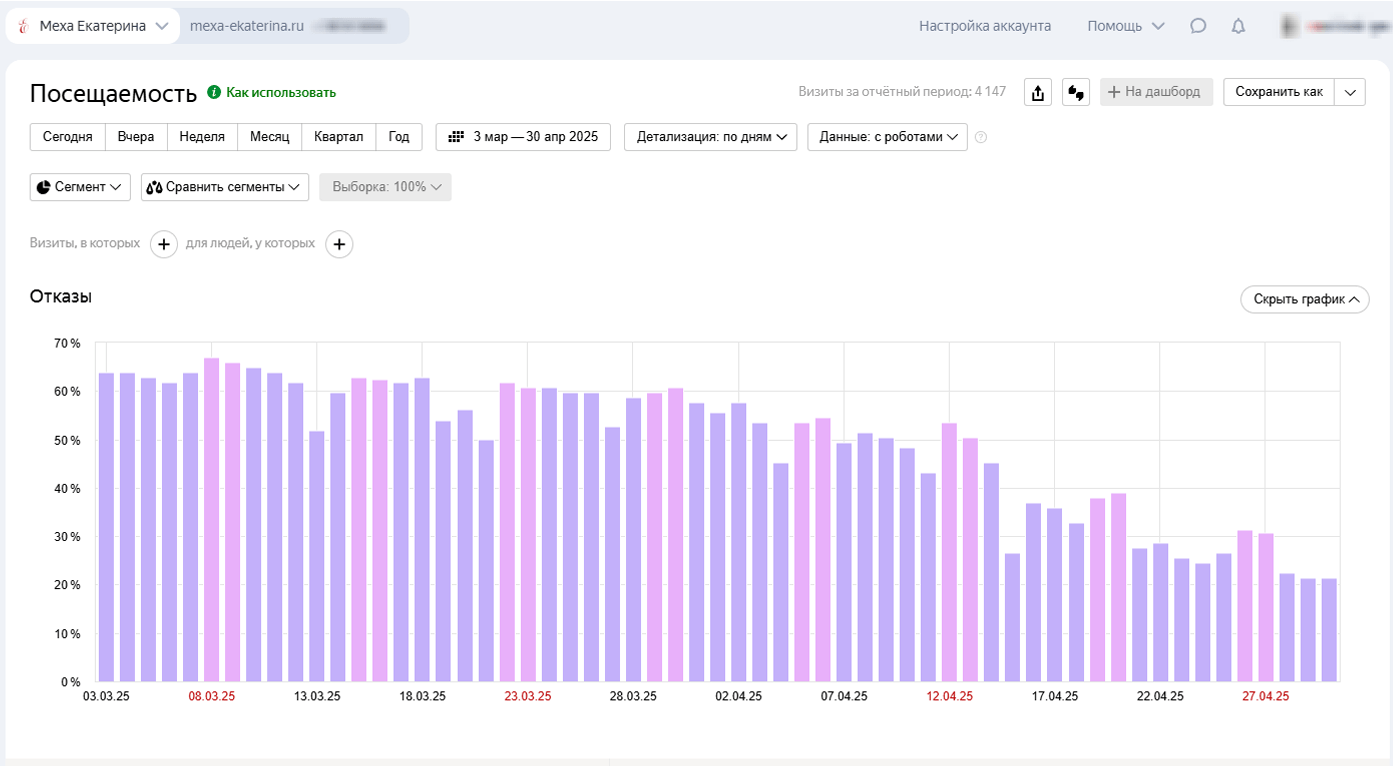Open Данные: с роботами dropdown
Image resolution: width=1393 pixels, height=766 pixels.
tap(887, 137)
